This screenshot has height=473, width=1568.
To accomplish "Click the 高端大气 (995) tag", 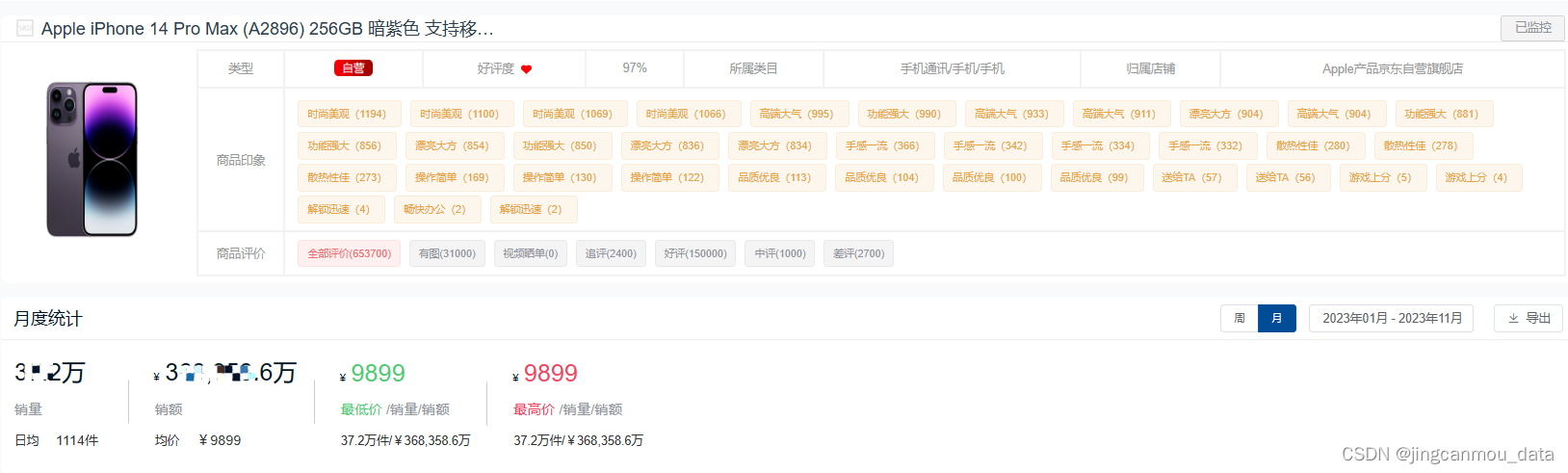I will (x=799, y=114).
